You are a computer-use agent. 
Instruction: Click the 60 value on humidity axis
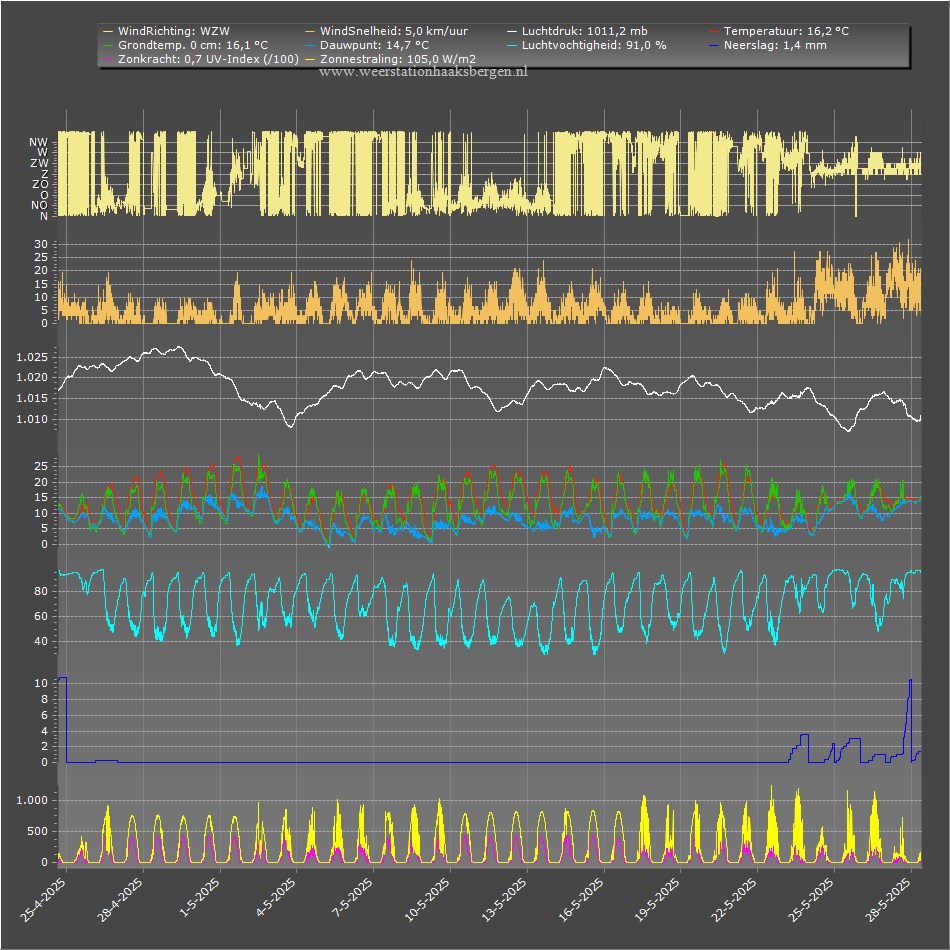coord(41,616)
